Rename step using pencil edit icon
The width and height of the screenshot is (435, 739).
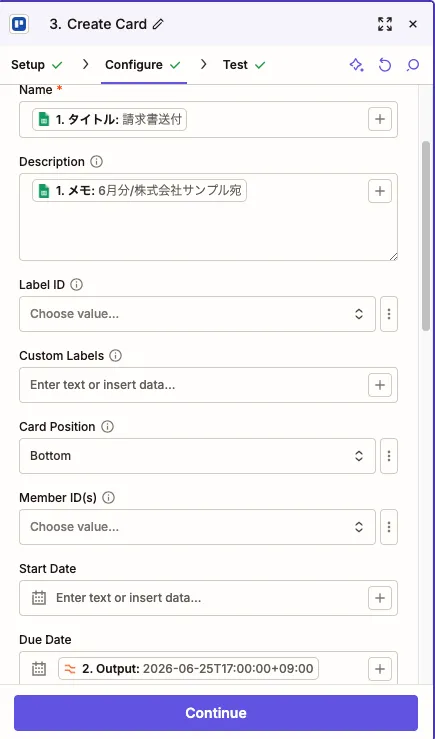[x=158, y=24]
